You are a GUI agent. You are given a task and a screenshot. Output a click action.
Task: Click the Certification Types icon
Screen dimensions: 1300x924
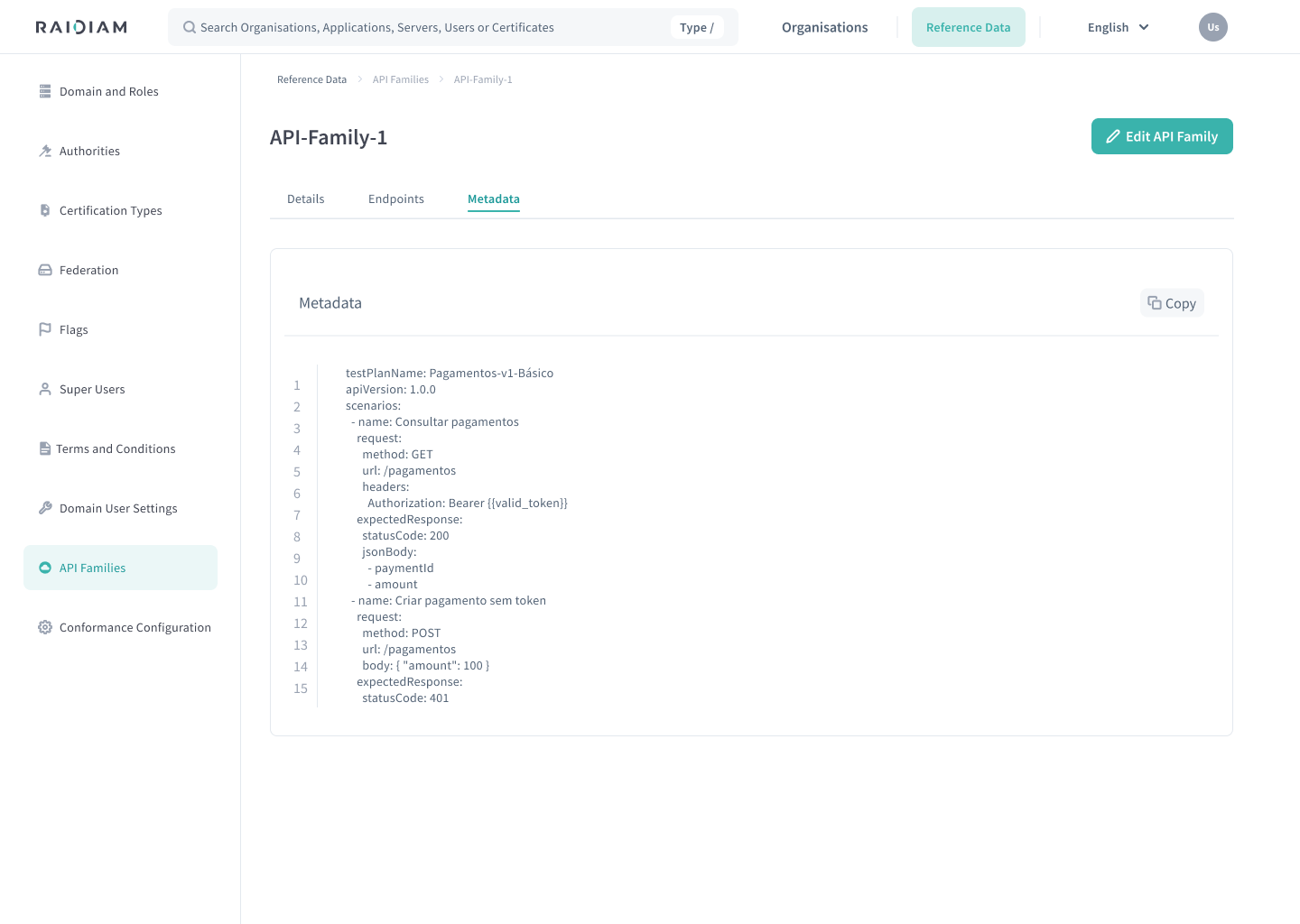coord(45,209)
